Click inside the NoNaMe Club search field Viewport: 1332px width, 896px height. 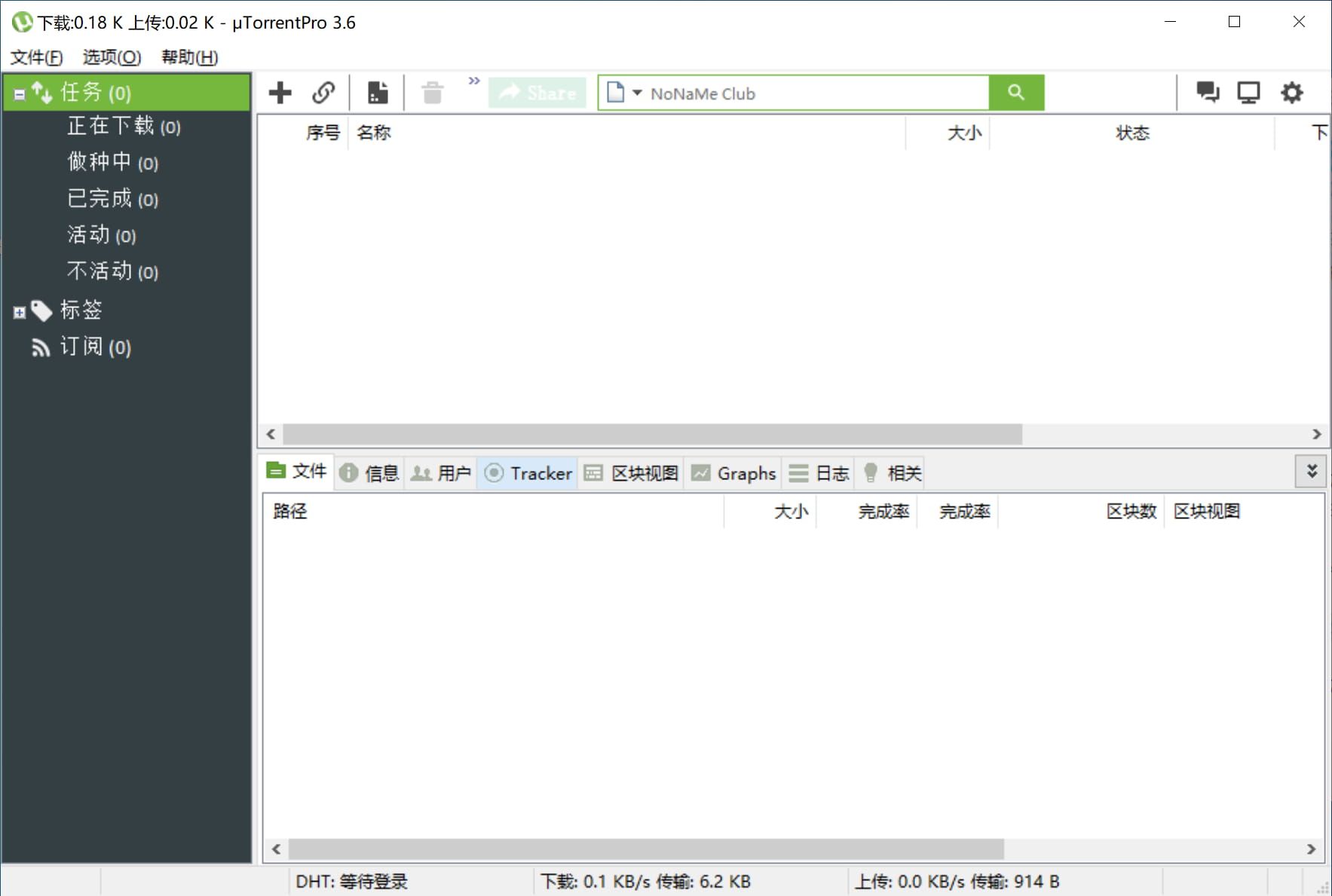click(792, 93)
